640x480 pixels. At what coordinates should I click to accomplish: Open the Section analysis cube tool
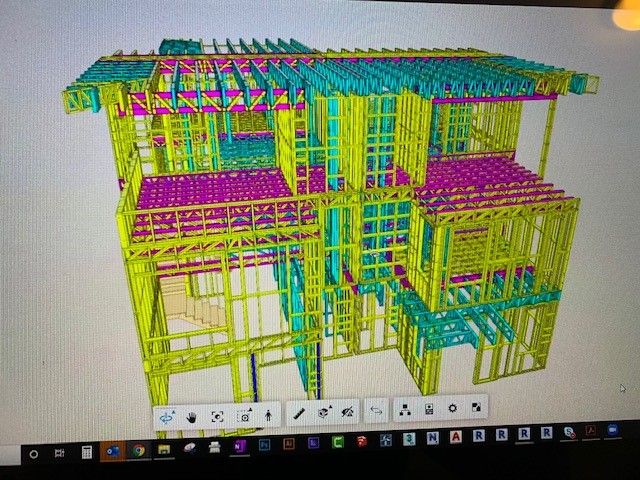[x=324, y=413]
